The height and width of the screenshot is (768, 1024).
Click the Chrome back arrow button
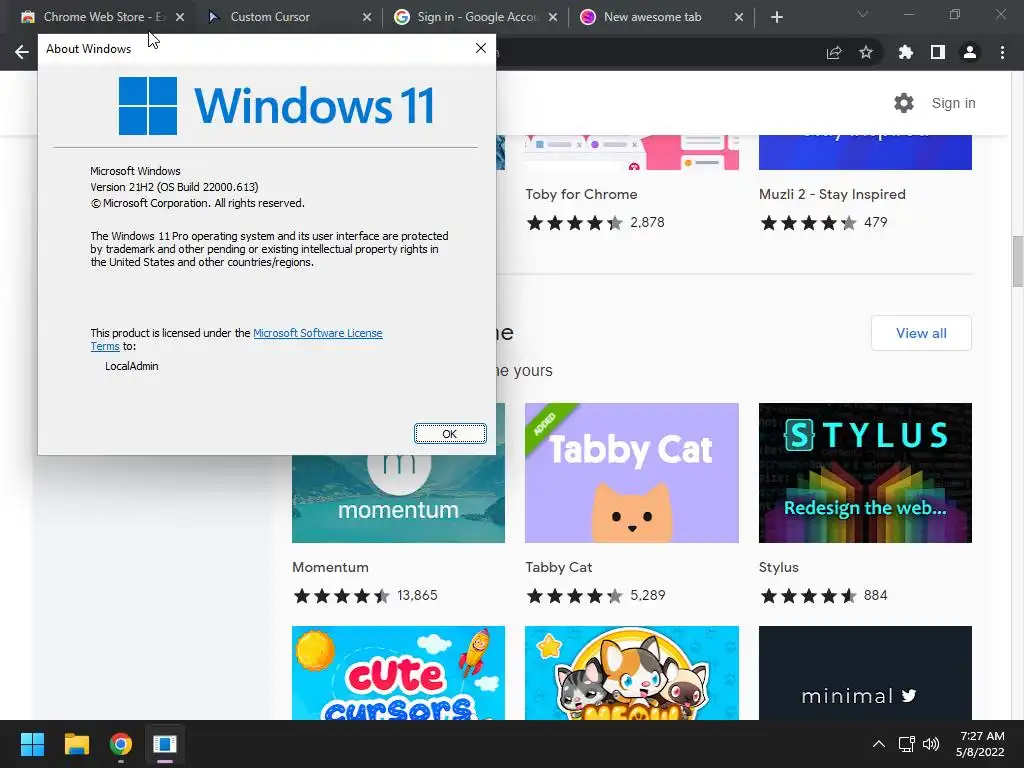pos(22,52)
